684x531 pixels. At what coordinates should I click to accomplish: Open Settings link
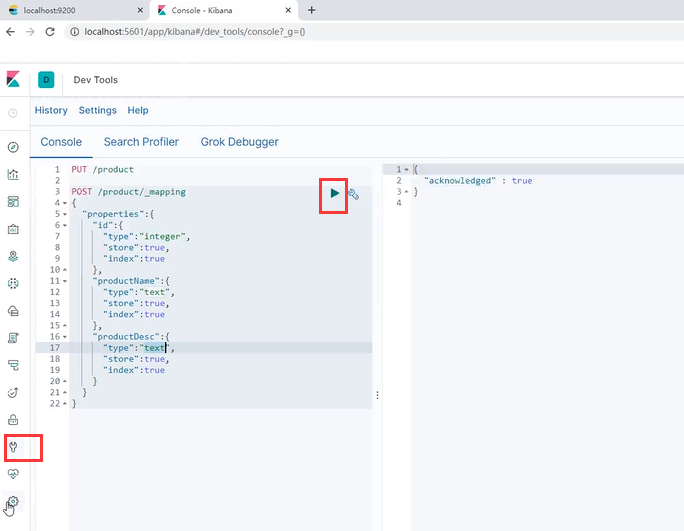click(x=97, y=110)
